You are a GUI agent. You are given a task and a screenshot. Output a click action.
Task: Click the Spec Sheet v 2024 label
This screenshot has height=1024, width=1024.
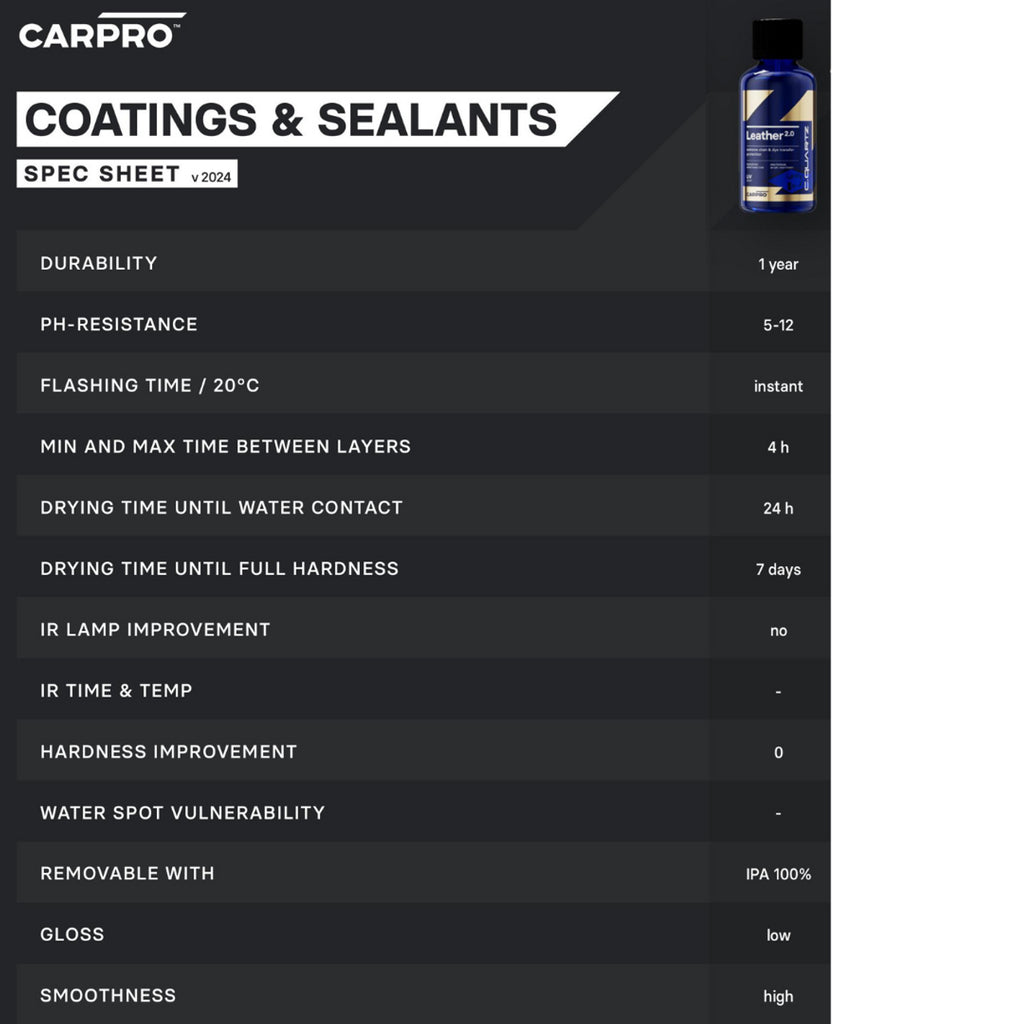click(127, 174)
